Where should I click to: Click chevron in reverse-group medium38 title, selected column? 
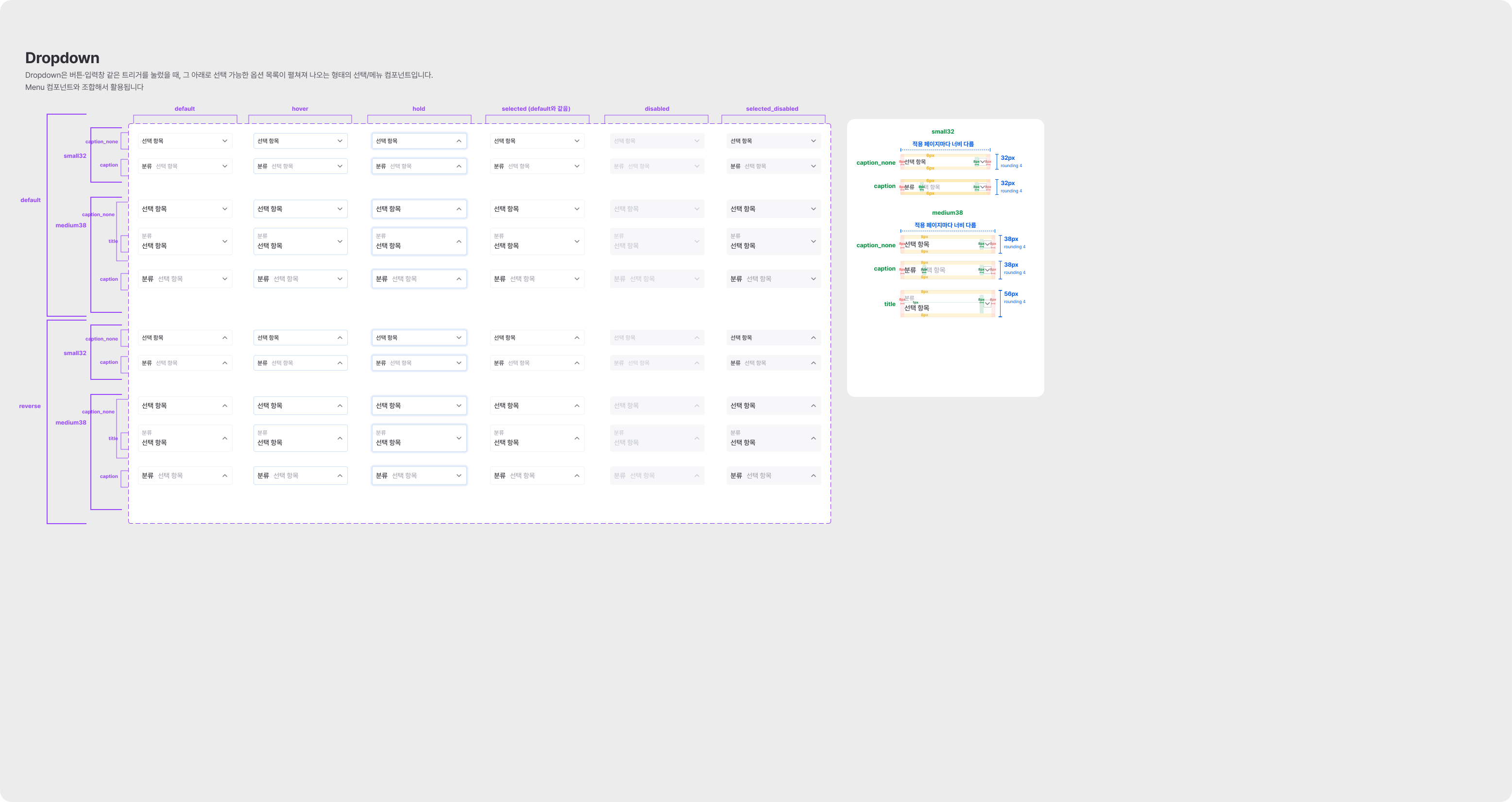pos(577,438)
